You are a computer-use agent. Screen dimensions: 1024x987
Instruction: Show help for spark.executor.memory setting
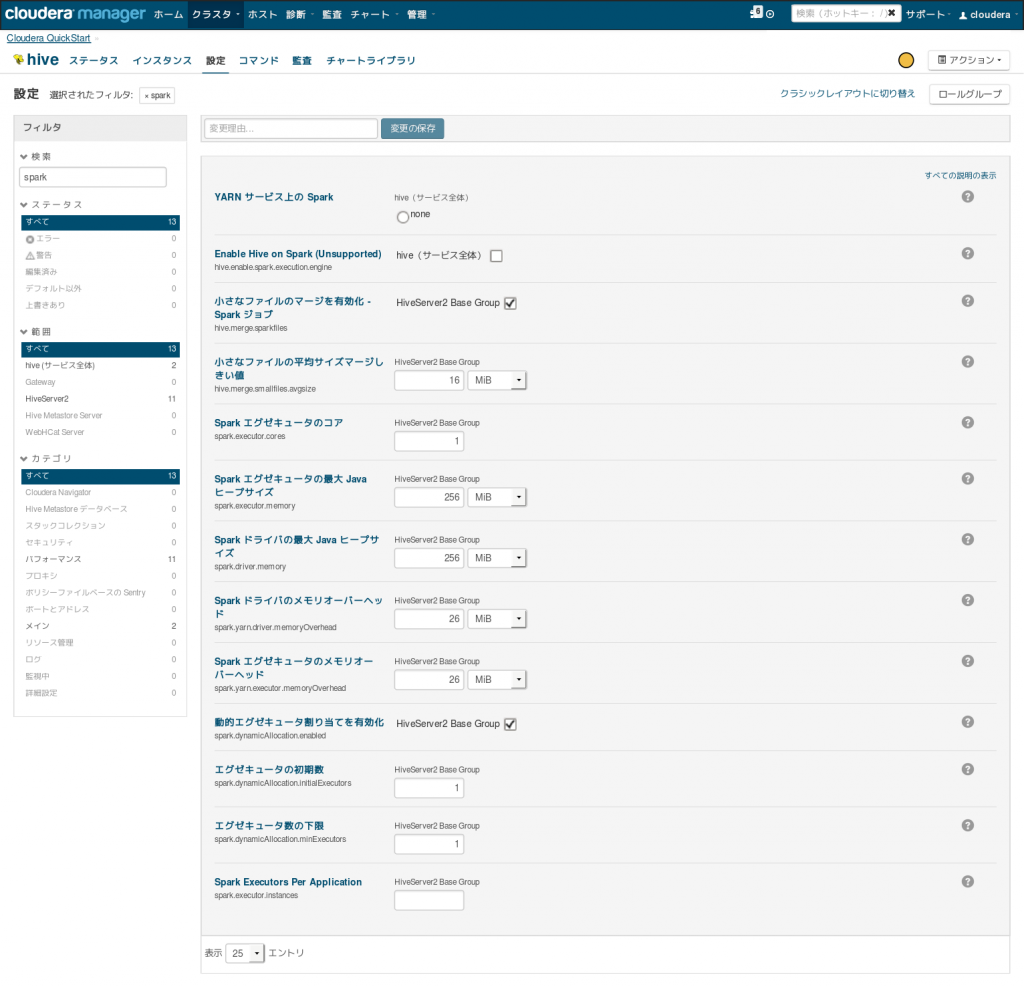tap(968, 479)
